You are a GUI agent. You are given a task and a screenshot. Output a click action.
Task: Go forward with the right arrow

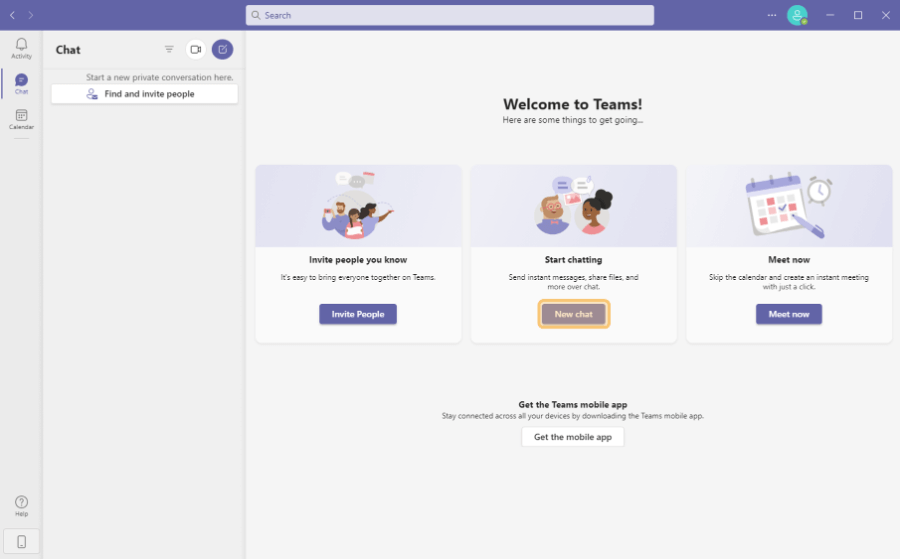point(30,15)
